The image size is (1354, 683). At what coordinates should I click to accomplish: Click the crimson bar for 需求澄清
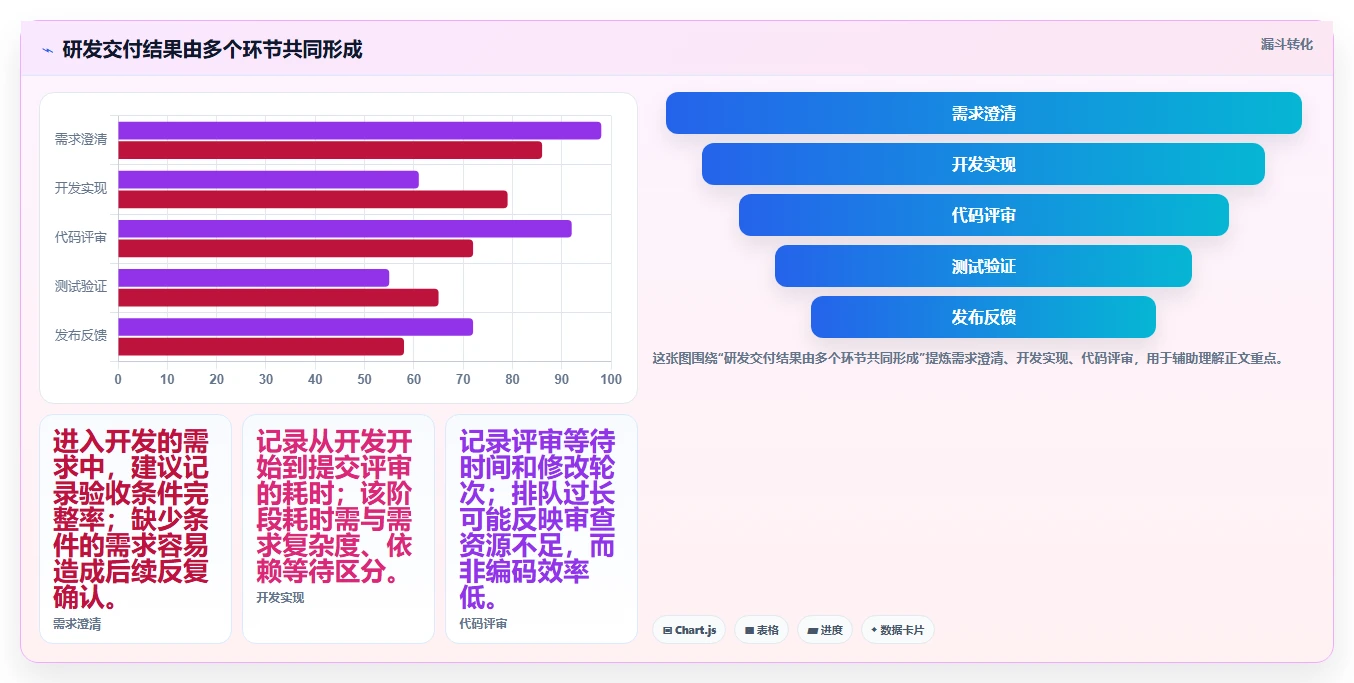[330, 150]
